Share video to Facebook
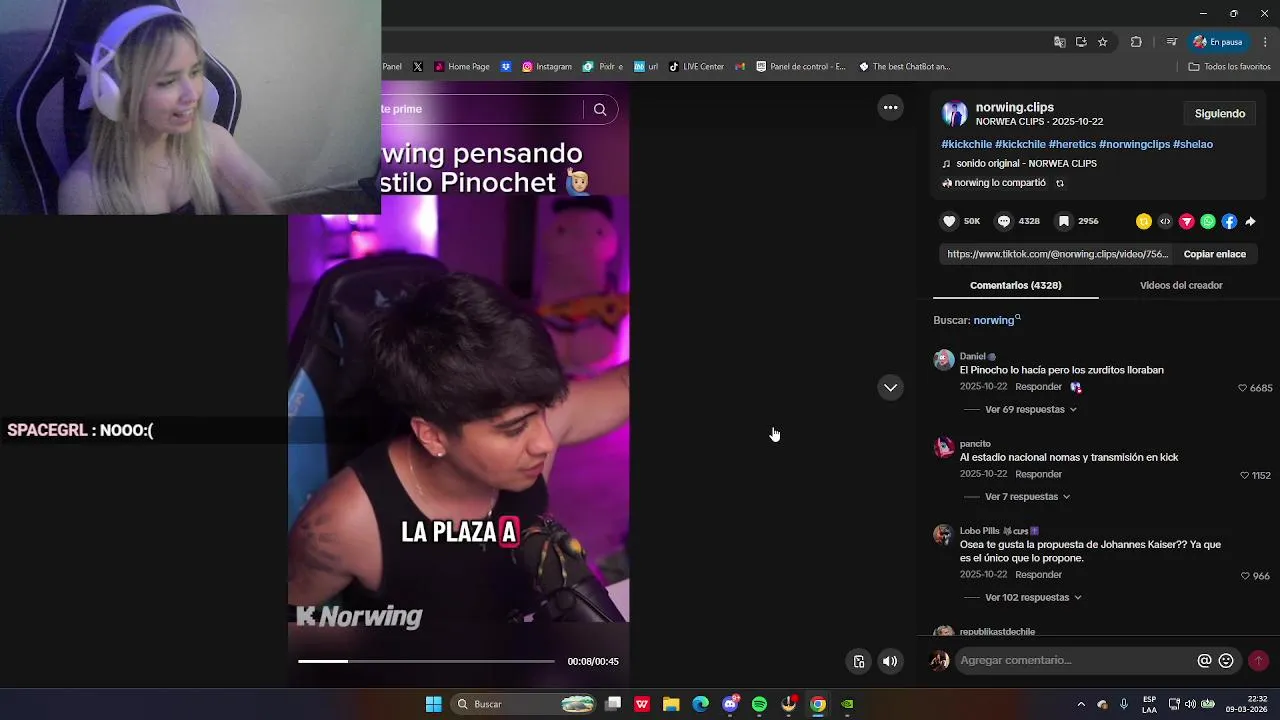1280x720 pixels. 1229,222
